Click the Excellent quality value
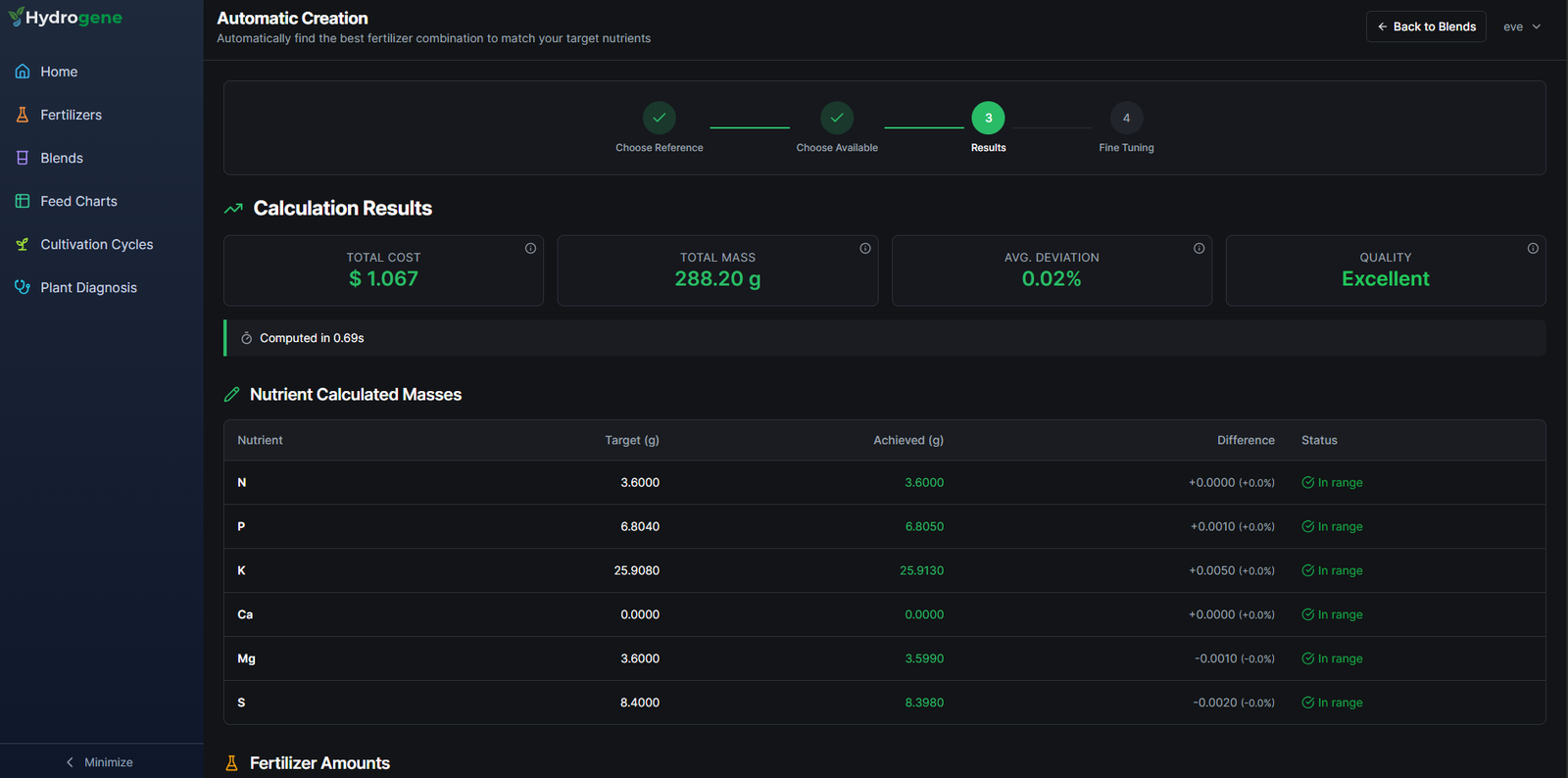Image resolution: width=1568 pixels, height=778 pixels. [x=1385, y=279]
